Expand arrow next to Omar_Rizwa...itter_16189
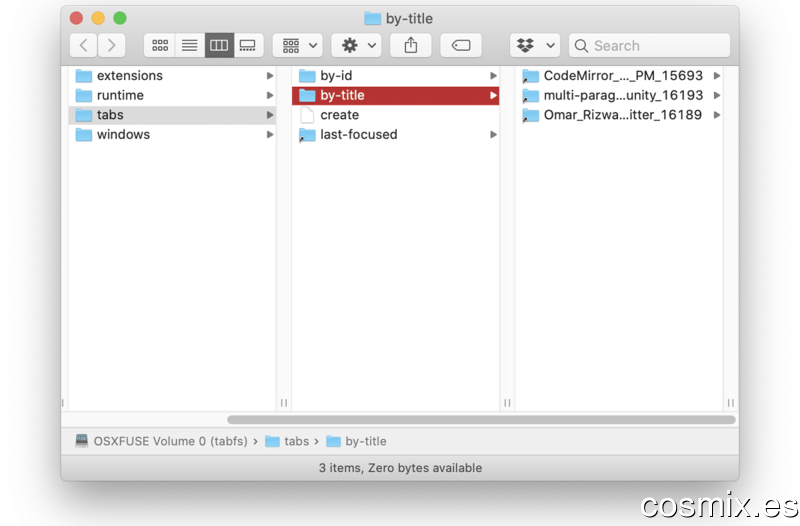 tap(717, 115)
